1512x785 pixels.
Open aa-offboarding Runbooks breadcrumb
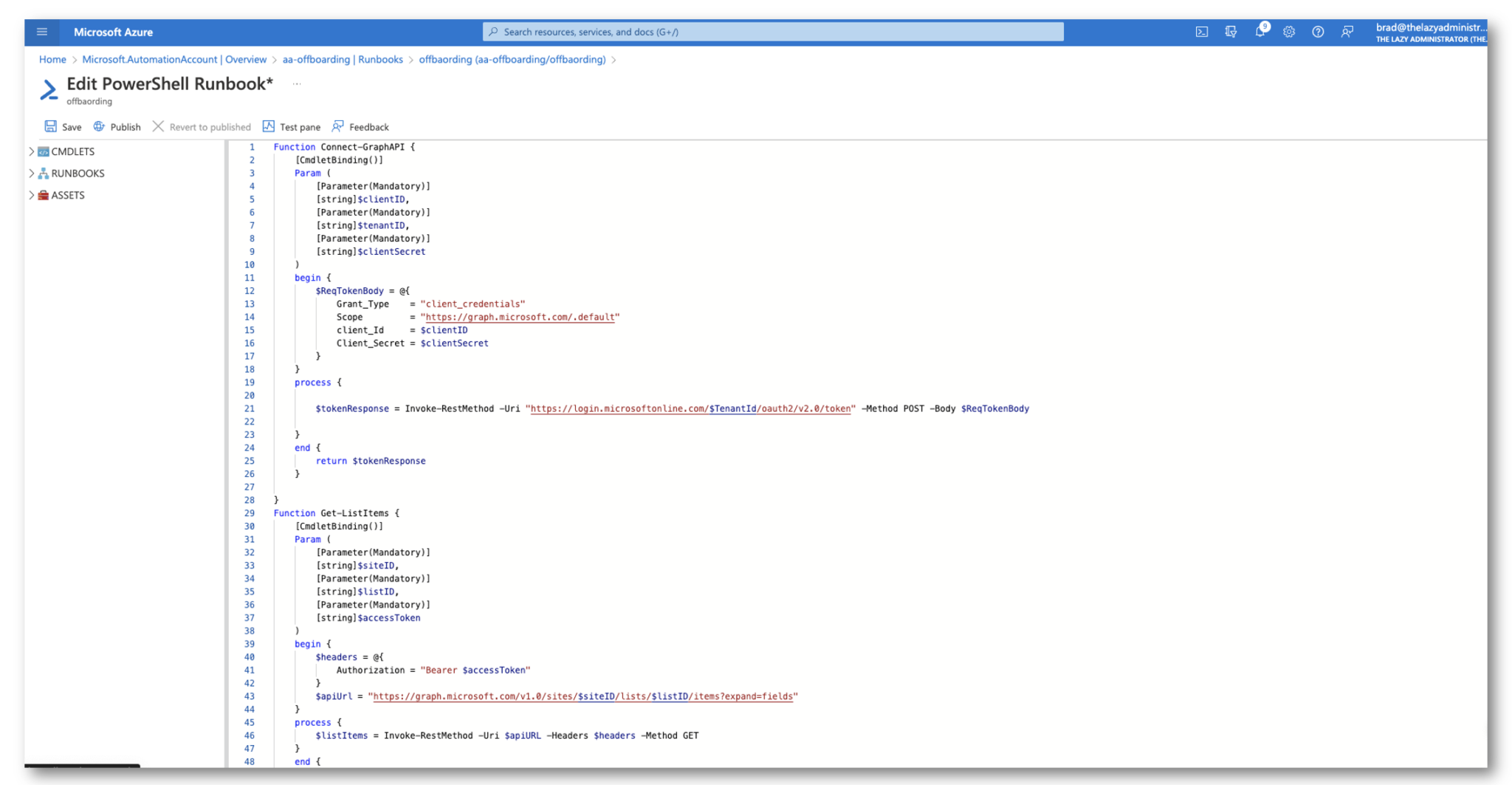pos(343,59)
